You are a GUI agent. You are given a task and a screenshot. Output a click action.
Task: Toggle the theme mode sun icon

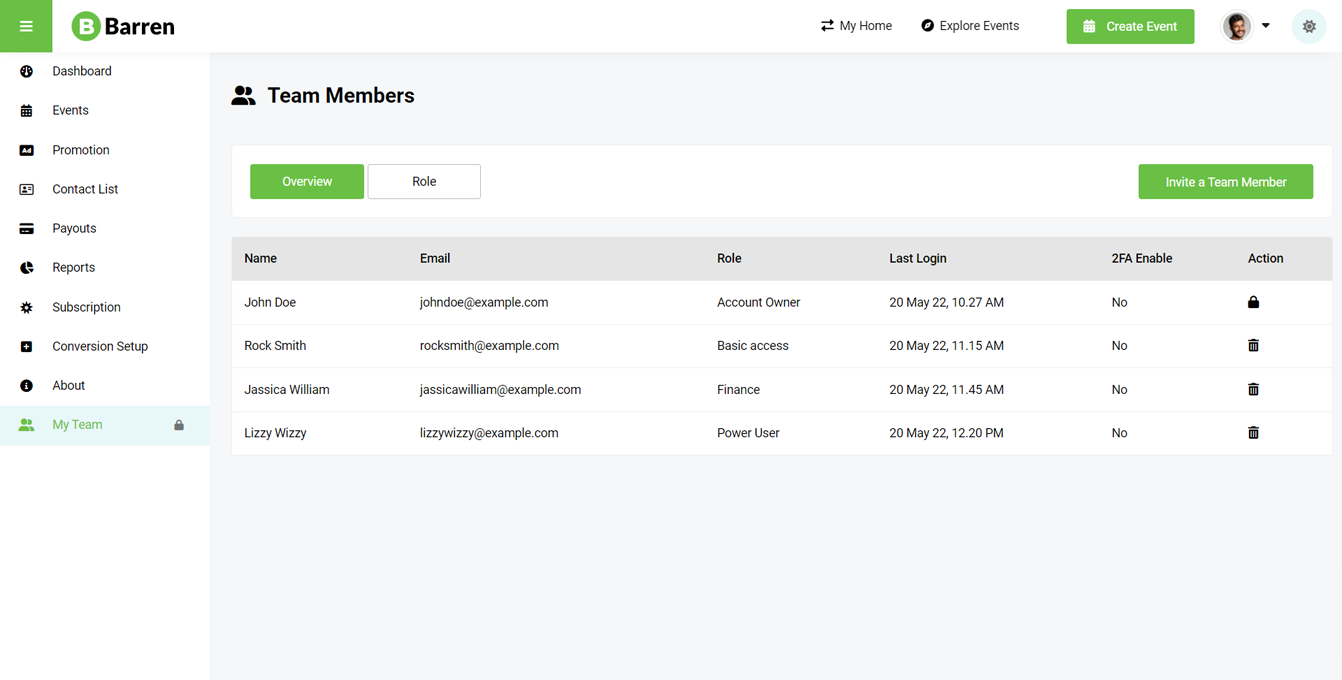pyautogui.click(x=1309, y=27)
